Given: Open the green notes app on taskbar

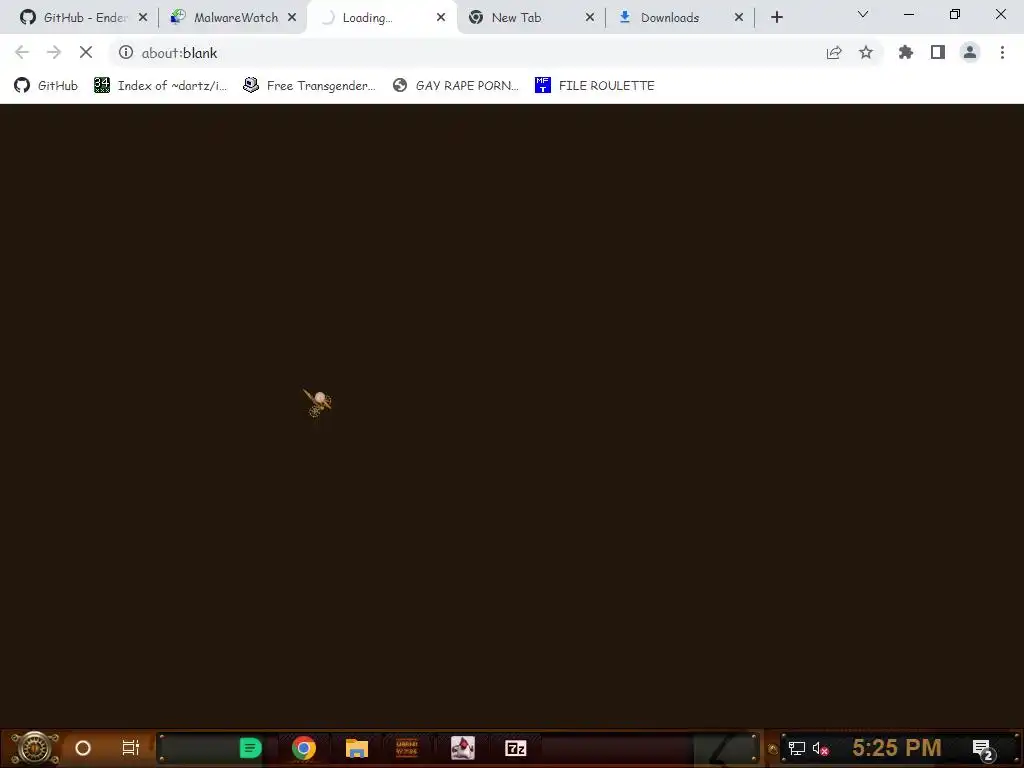Looking at the screenshot, I should coord(250,748).
